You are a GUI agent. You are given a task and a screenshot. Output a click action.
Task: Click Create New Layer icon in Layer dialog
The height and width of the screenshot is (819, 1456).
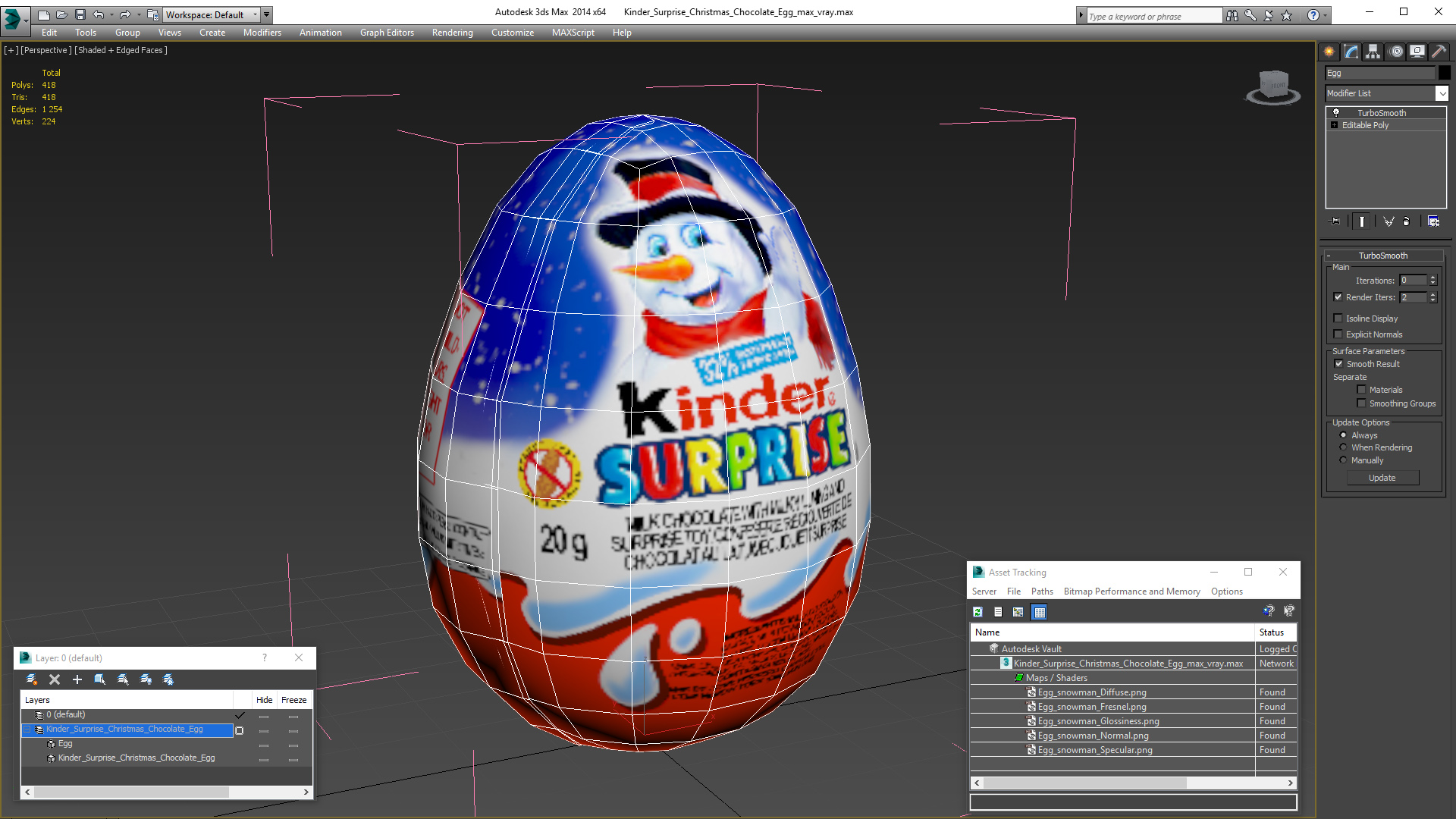tap(32, 679)
